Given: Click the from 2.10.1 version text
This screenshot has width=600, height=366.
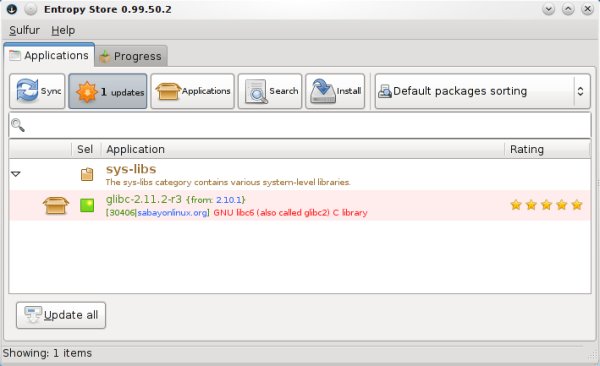Looking at the screenshot, I should [x=215, y=200].
